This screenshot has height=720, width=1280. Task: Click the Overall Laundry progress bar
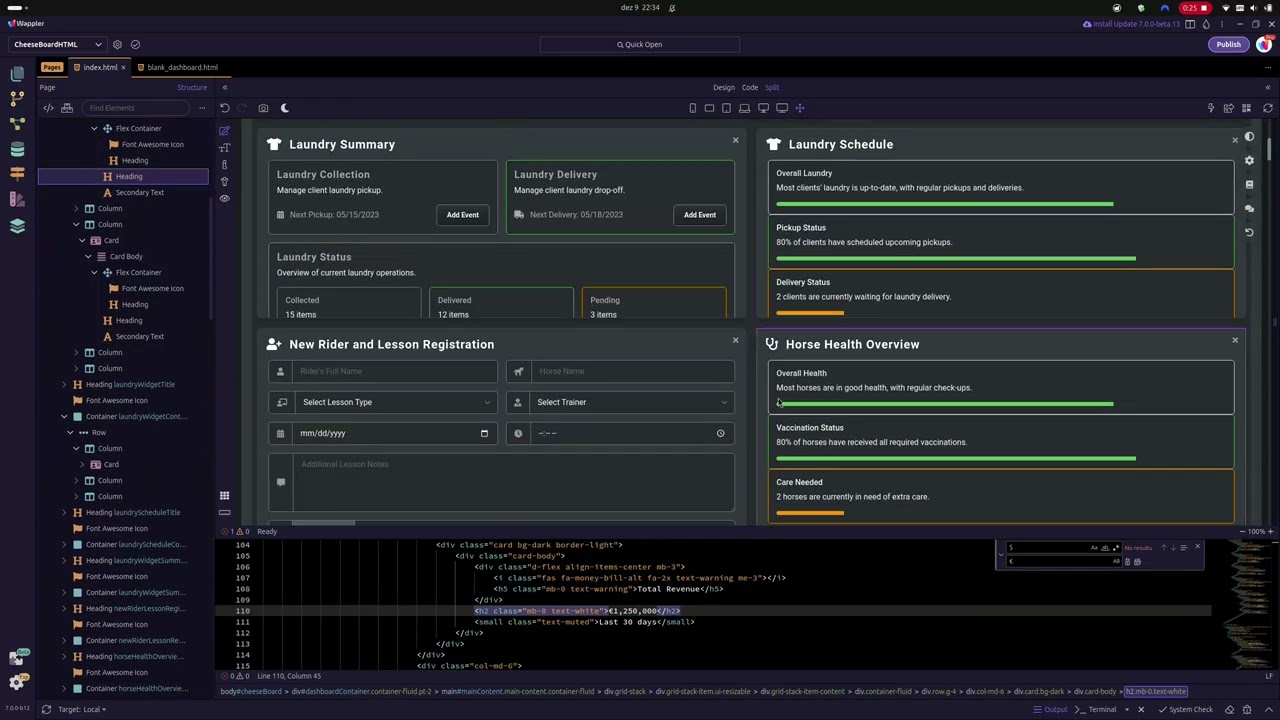coord(945,204)
